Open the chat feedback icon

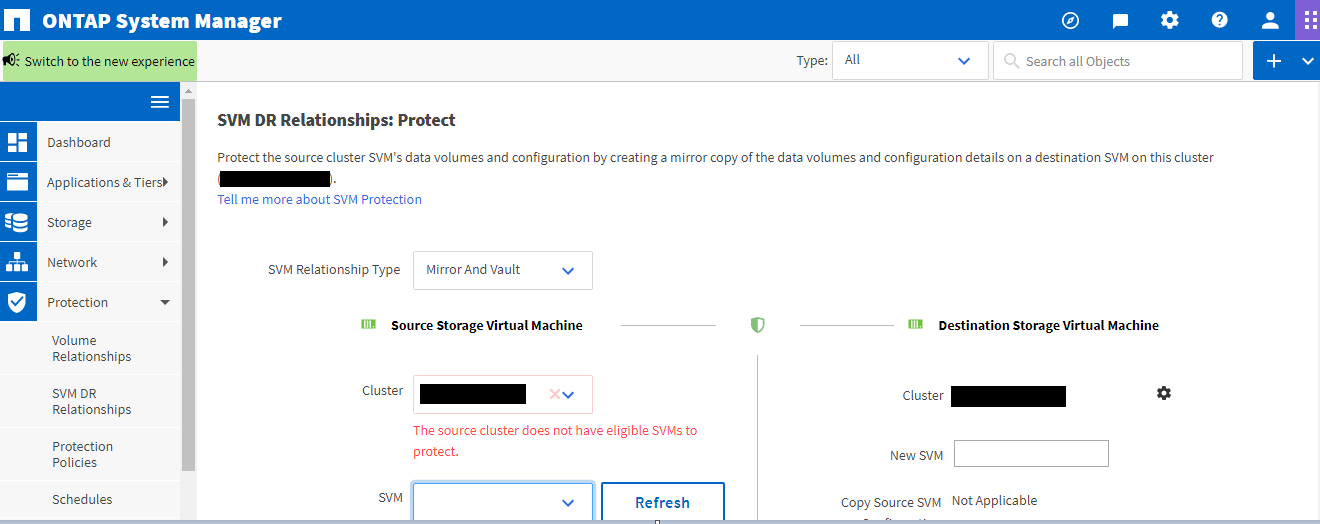click(1120, 20)
